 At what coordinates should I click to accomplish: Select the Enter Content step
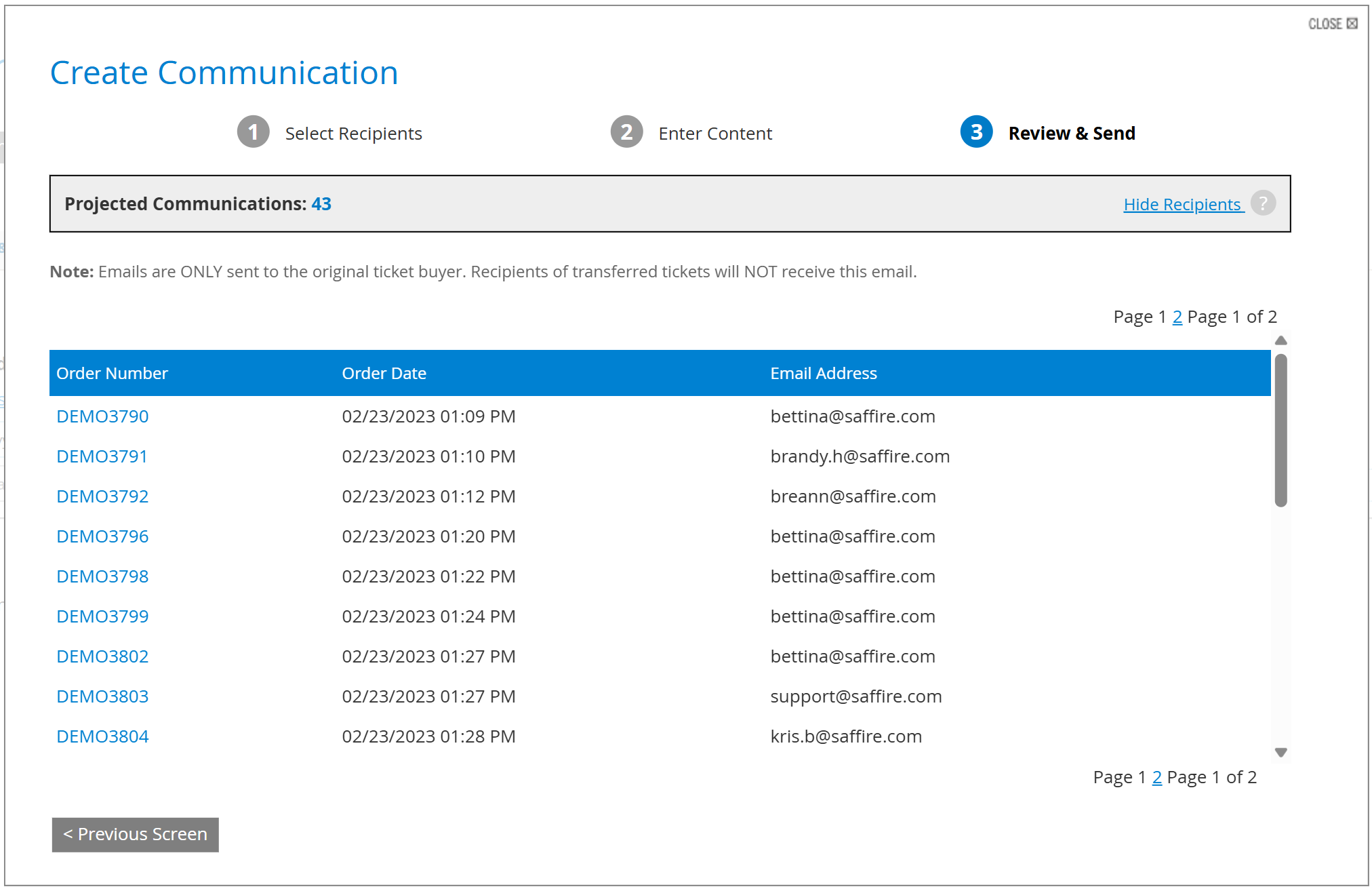coord(714,134)
